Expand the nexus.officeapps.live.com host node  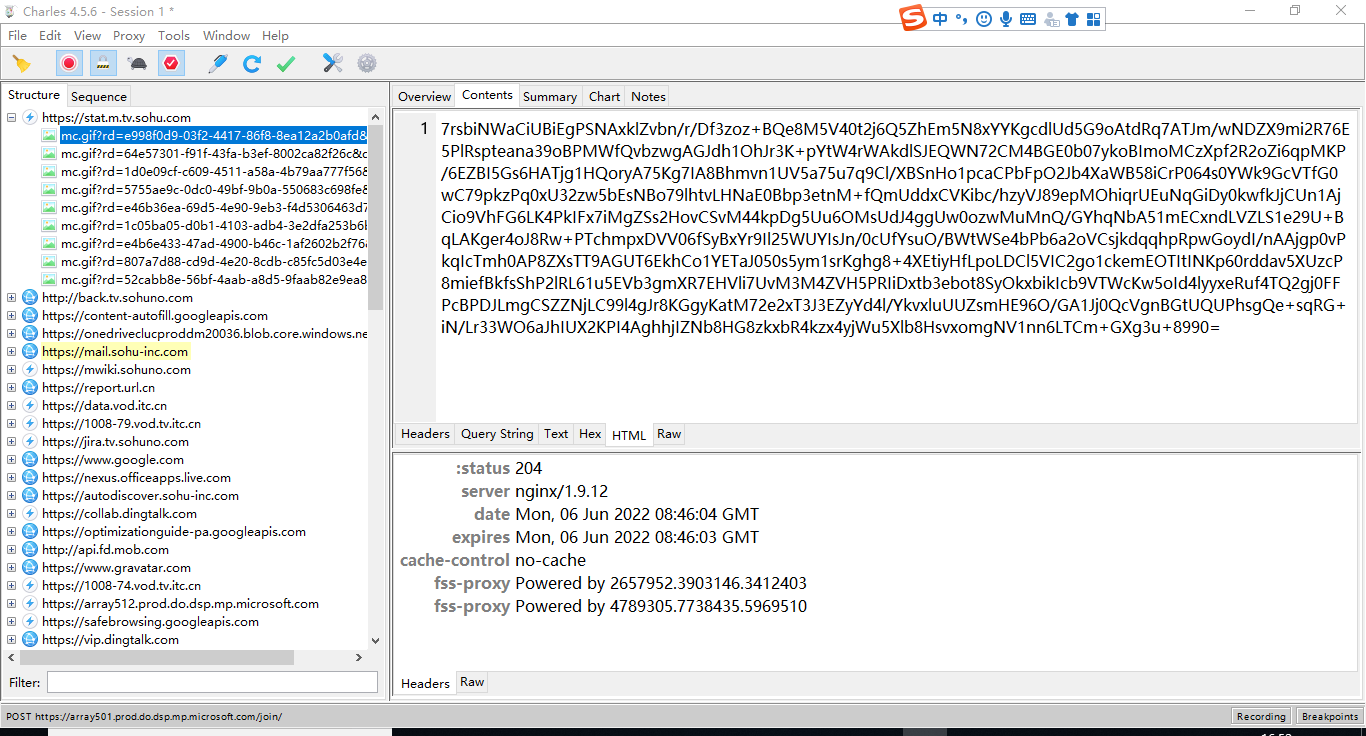tap(12, 477)
